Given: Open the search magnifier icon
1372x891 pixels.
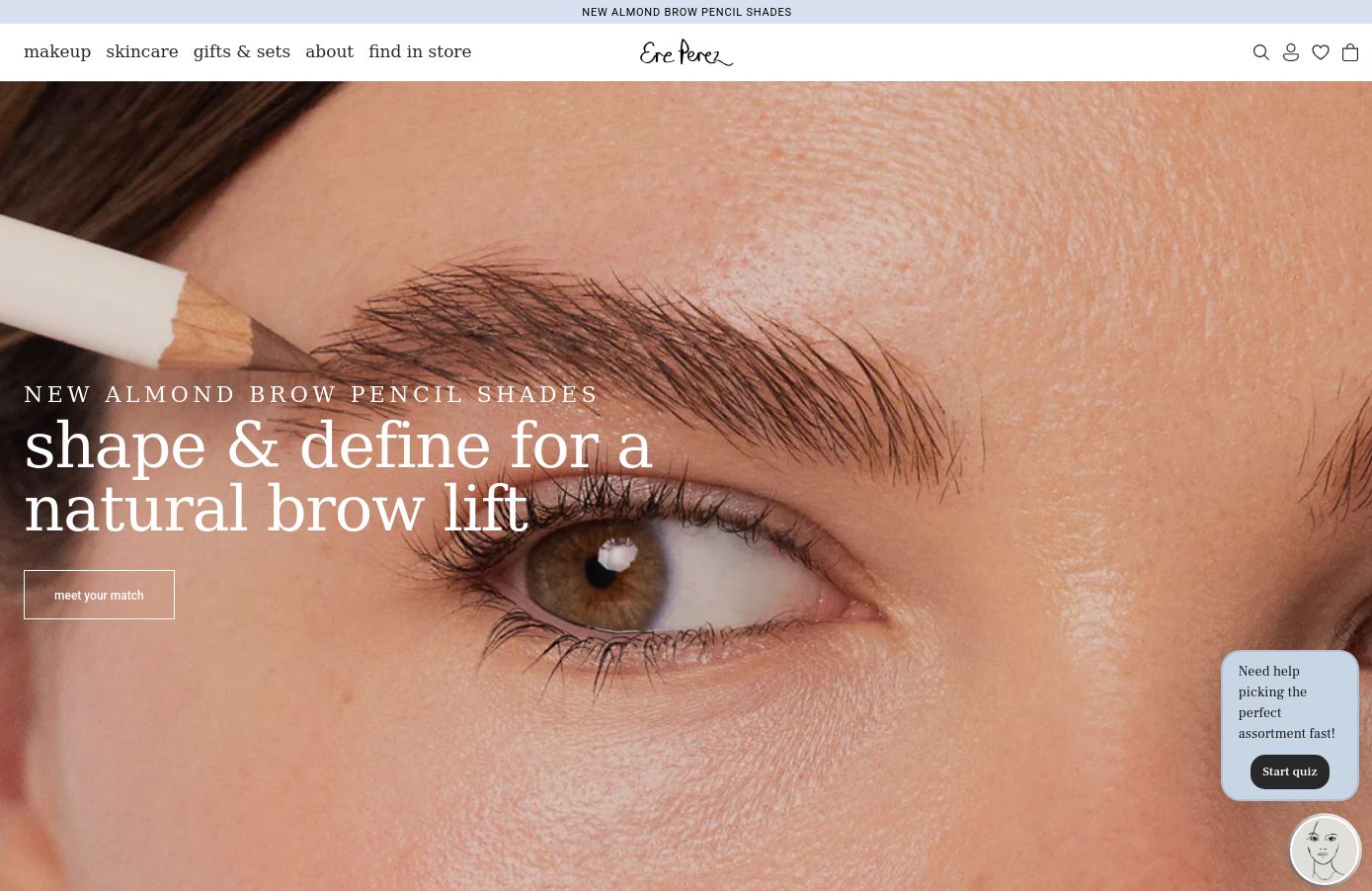Looking at the screenshot, I should (x=1260, y=52).
